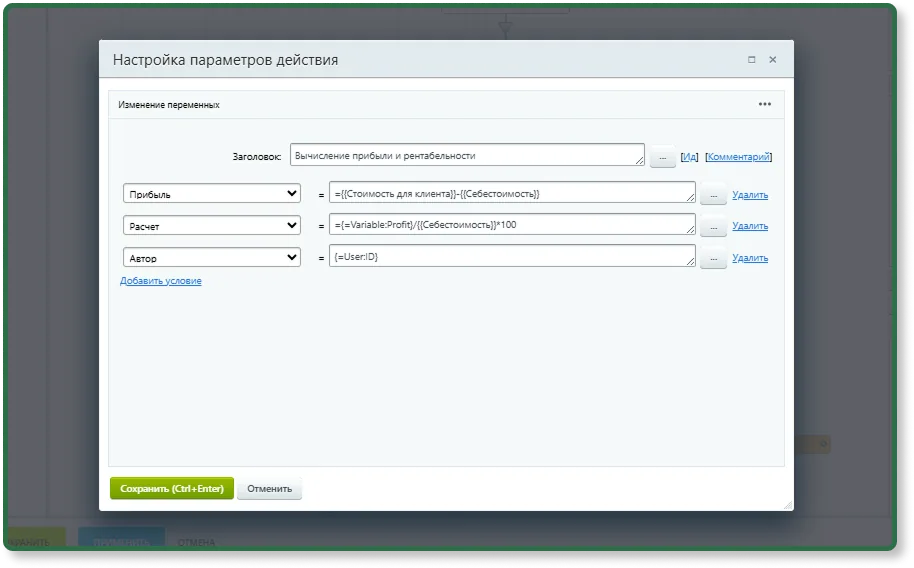914x568 pixels.
Task: Expand the Расчет variable dropdown
Action: [212, 226]
